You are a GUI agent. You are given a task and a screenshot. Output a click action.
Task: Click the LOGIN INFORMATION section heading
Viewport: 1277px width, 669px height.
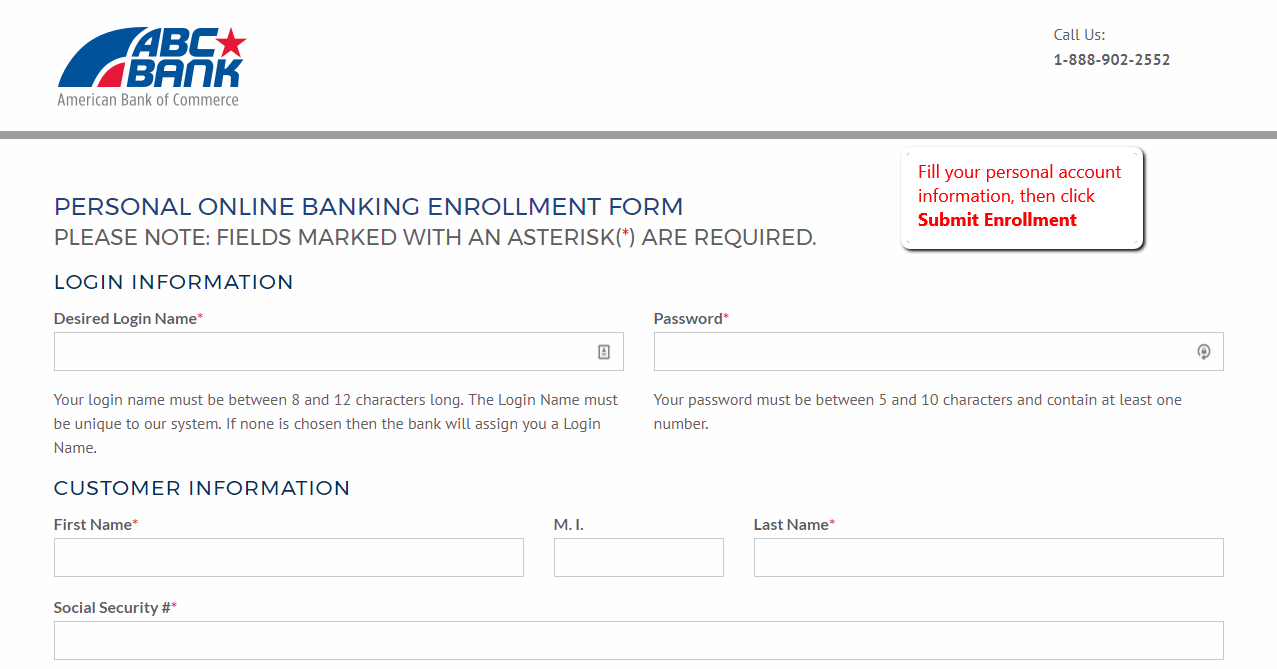173,282
